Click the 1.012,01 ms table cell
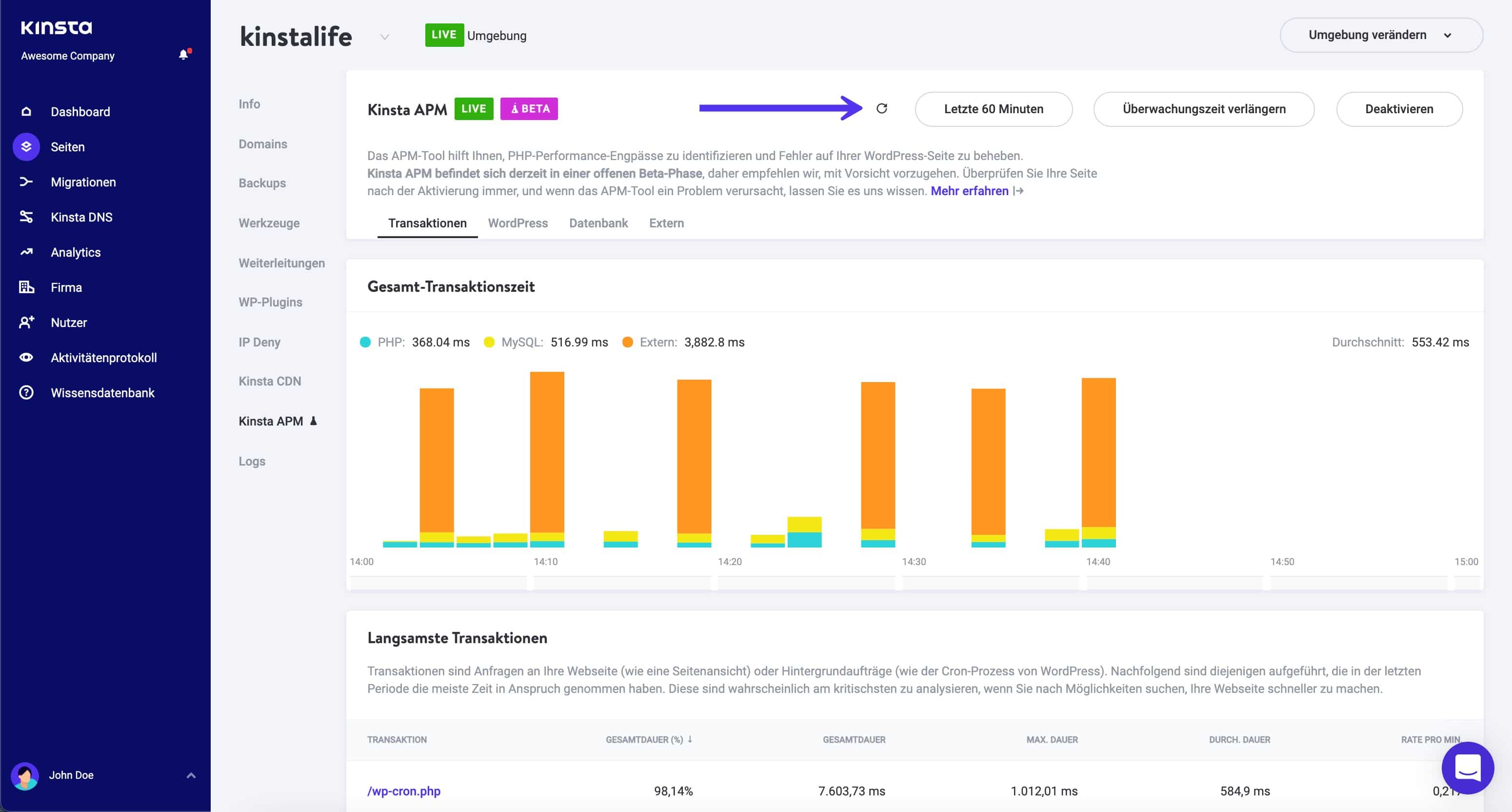Image resolution: width=1512 pixels, height=812 pixels. [1044, 791]
